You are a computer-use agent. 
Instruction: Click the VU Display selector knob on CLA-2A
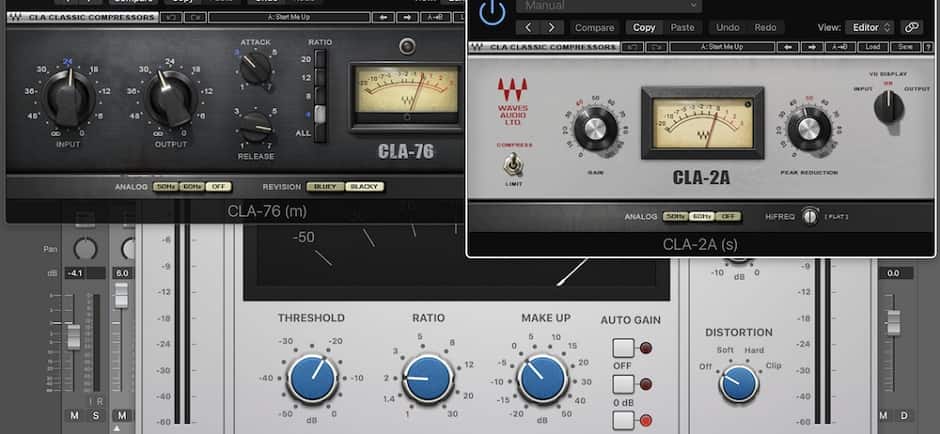pyautogui.click(x=889, y=108)
